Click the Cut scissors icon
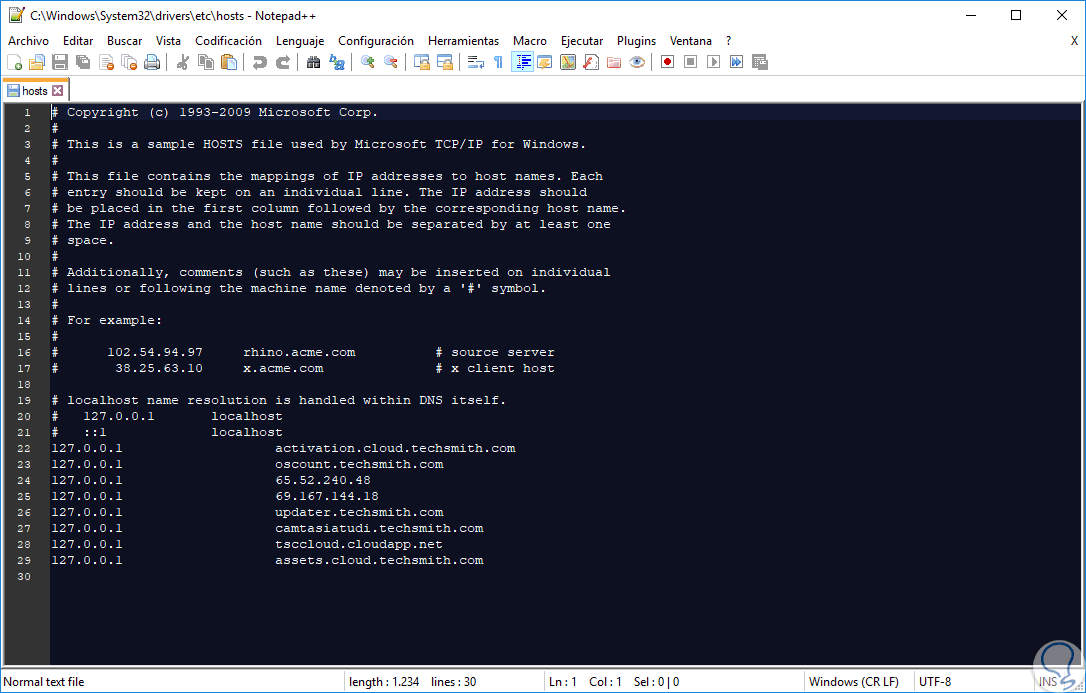 coord(183,62)
